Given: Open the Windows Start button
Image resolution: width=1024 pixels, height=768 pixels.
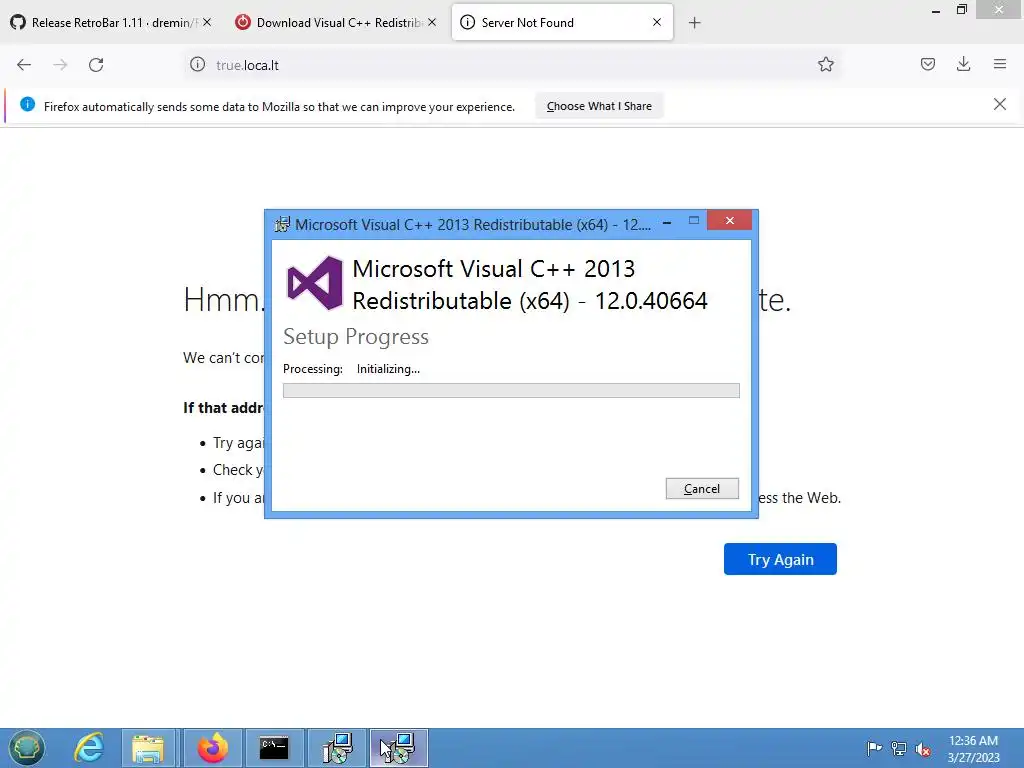Looking at the screenshot, I should 26,747.
